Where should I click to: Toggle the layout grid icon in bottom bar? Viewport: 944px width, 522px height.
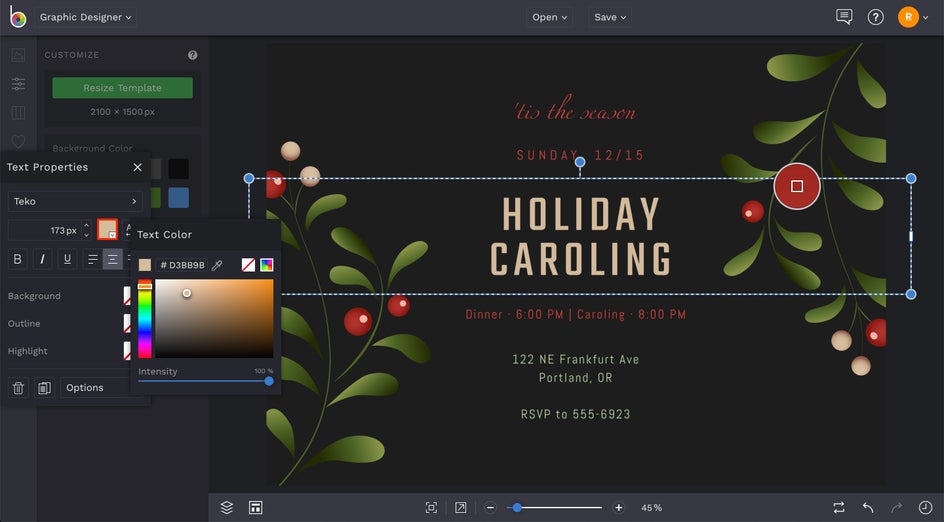click(255, 508)
